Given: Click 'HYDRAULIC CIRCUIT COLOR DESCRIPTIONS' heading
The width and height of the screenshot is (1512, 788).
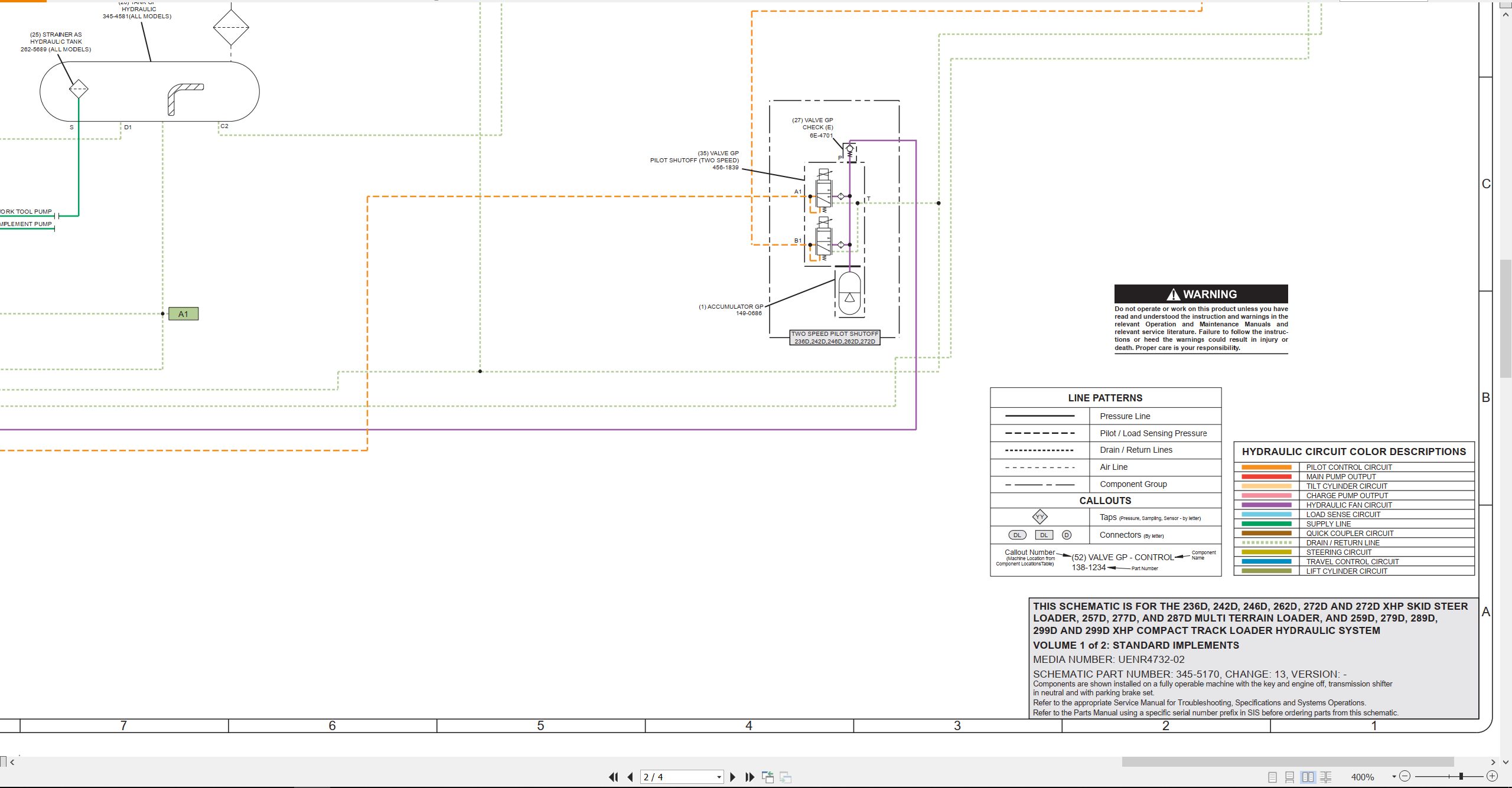Looking at the screenshot, I should [x=1354, y=452].
